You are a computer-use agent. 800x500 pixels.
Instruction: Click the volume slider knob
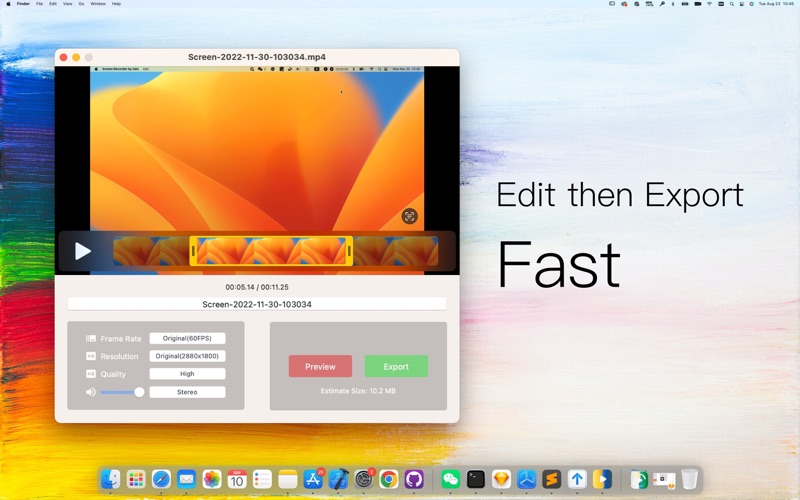(x=139, y=392)
